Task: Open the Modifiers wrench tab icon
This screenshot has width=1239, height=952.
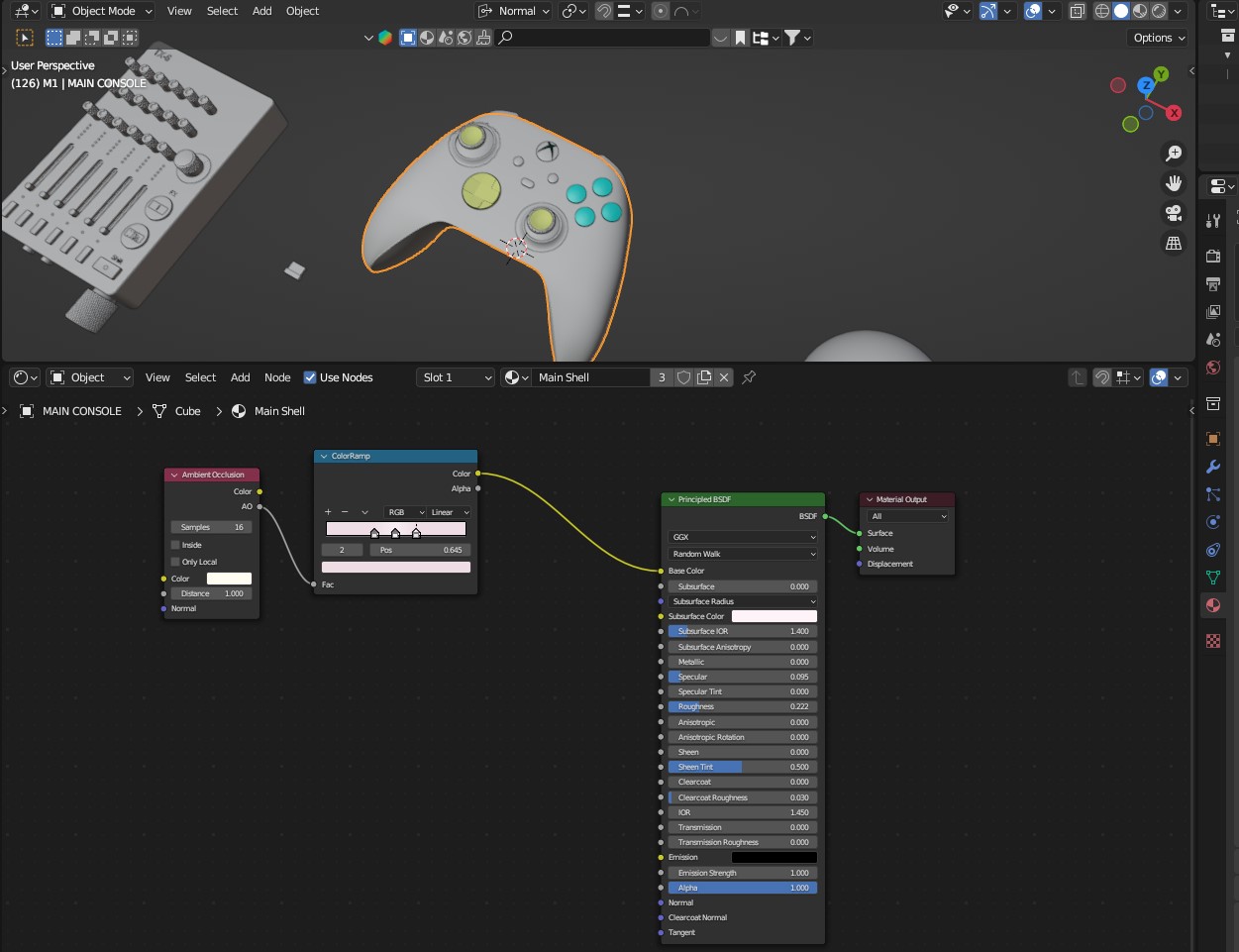Action: pyautogui.click(x=1213, y=467)
